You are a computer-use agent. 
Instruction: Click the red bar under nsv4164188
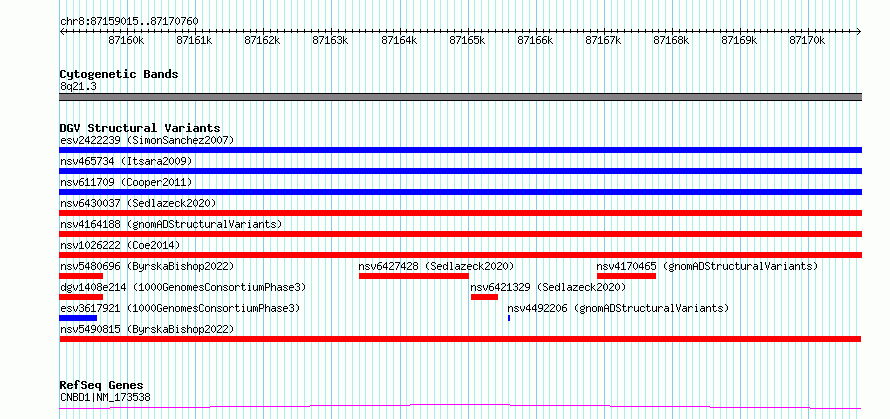click(x=460, y=234)
